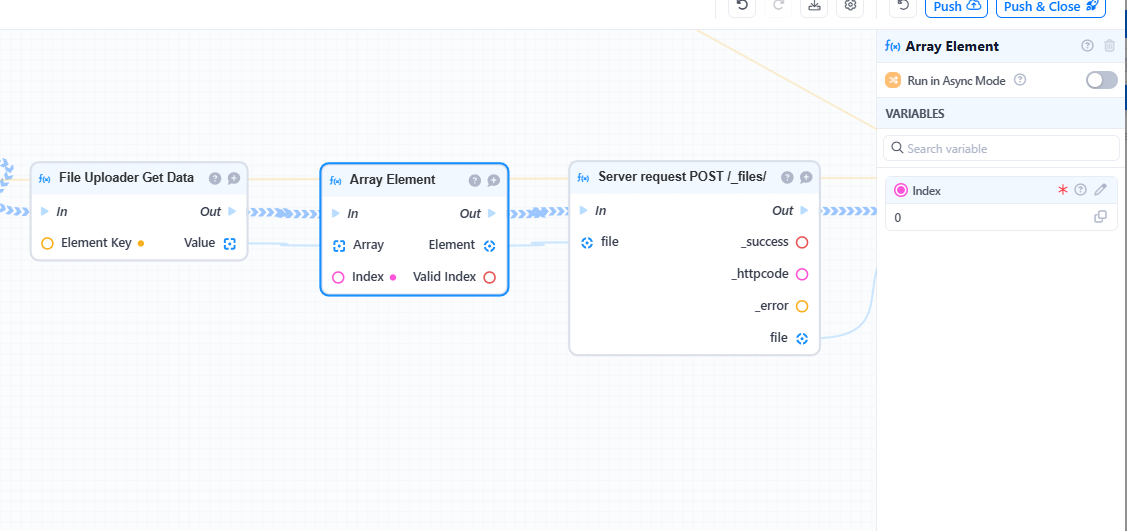Image resolution: width=1127 pixels, height=531 pixels.
Task: Click the comment icon on Array Element node
Action: pos(493,180)
